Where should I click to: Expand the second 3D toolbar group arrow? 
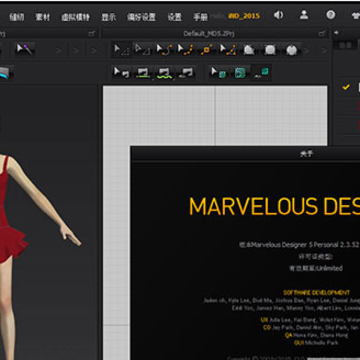[76, 51]
